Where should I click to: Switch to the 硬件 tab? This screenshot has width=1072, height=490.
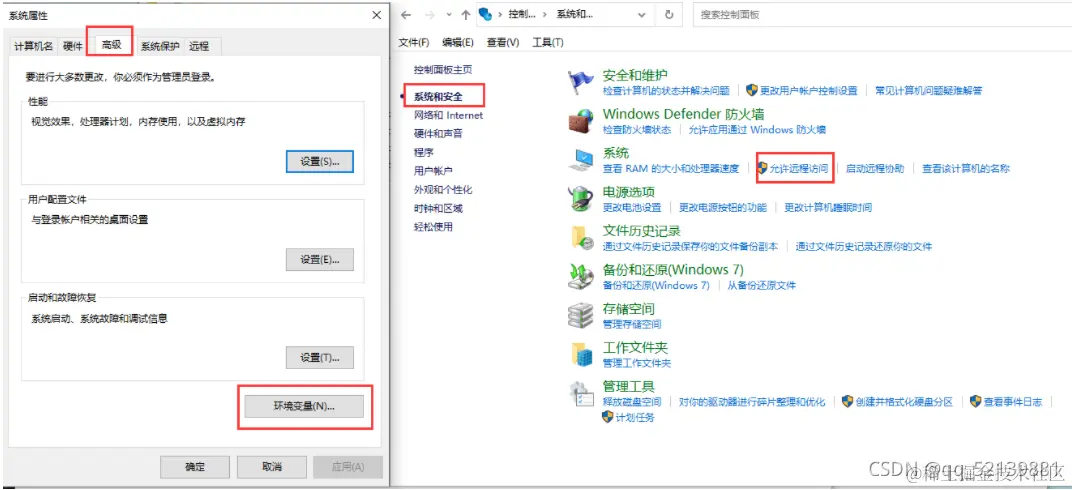(72, 46)
